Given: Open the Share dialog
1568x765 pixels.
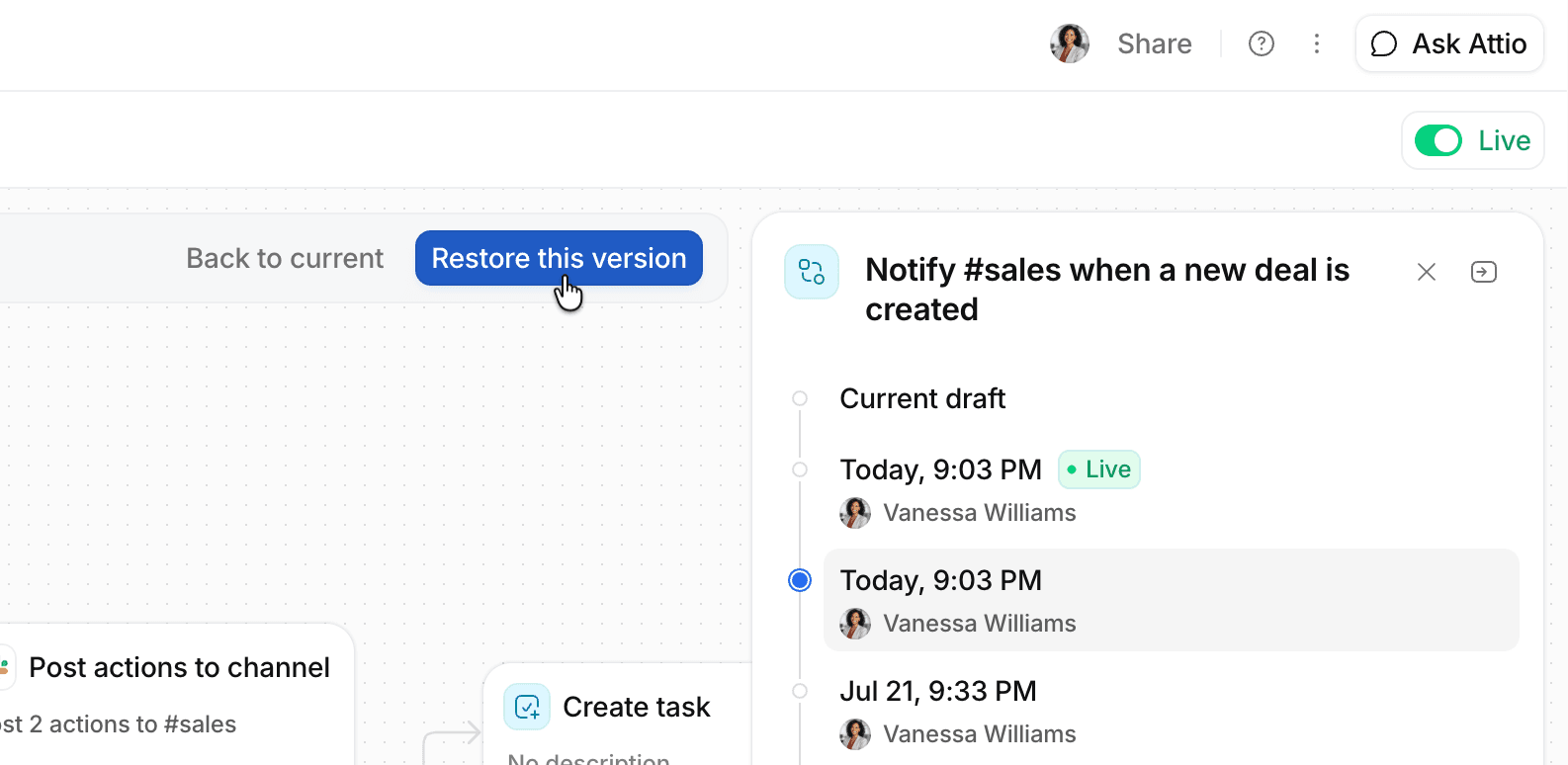Looking at the screenshot, I should 1154,43.
